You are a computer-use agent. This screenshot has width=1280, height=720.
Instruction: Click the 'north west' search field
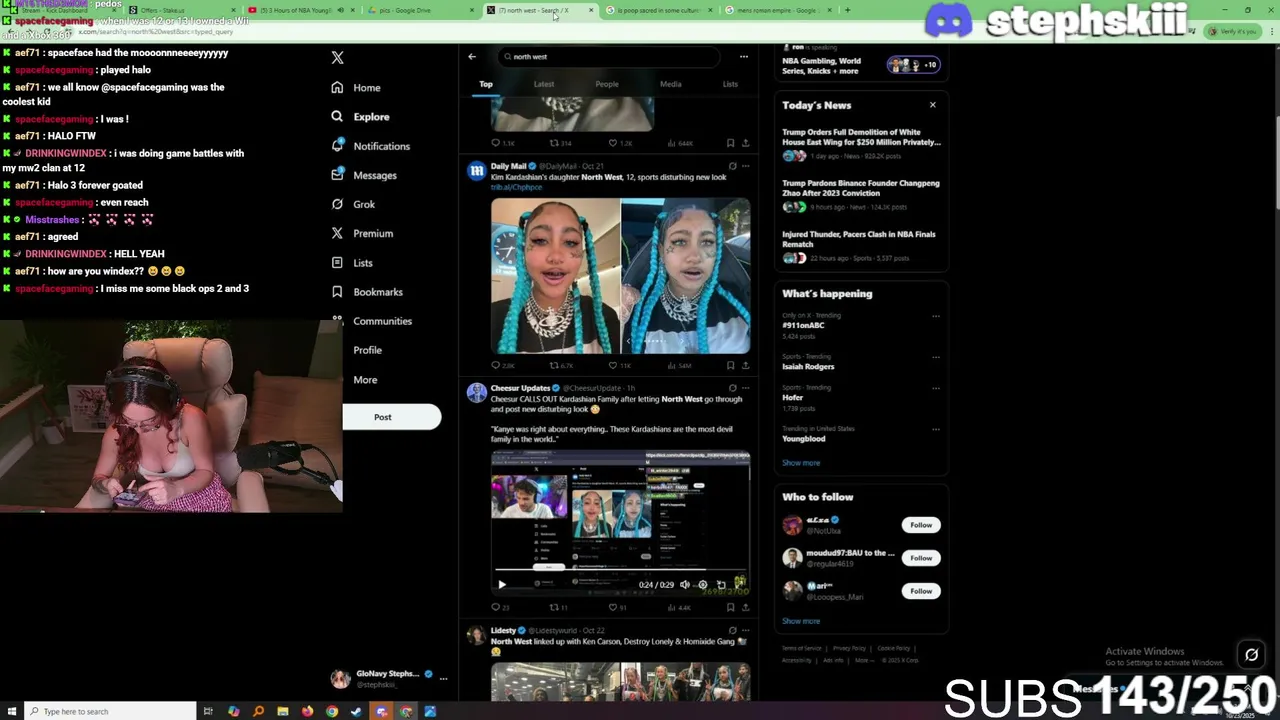608,57
